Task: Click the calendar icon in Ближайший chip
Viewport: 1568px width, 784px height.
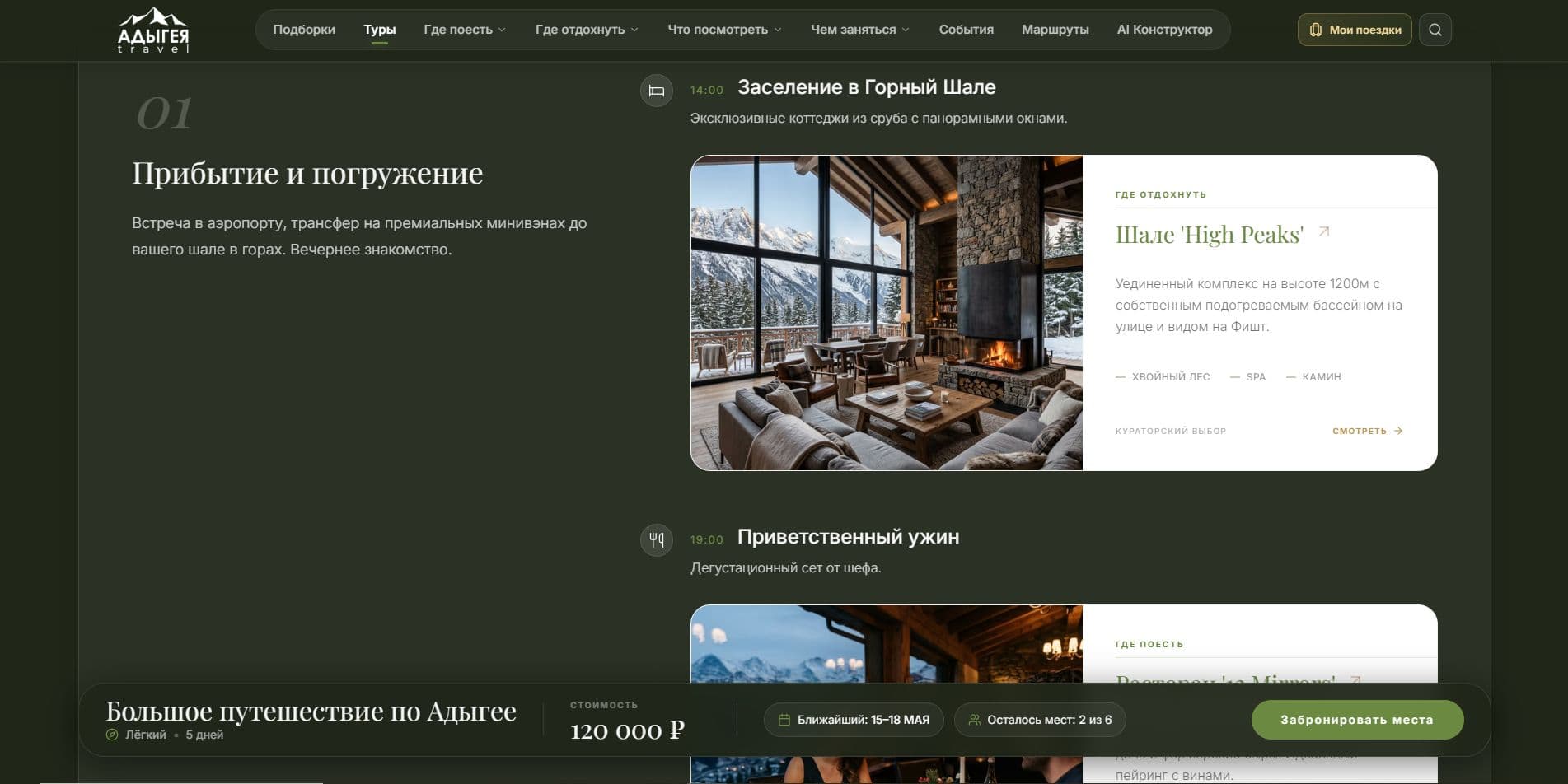Action: 784,720
